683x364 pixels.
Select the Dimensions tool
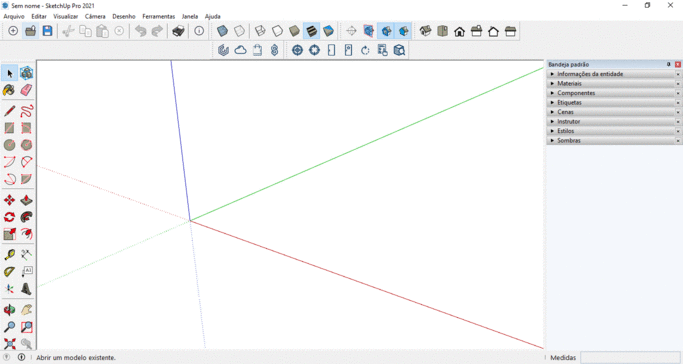(27, 254)
